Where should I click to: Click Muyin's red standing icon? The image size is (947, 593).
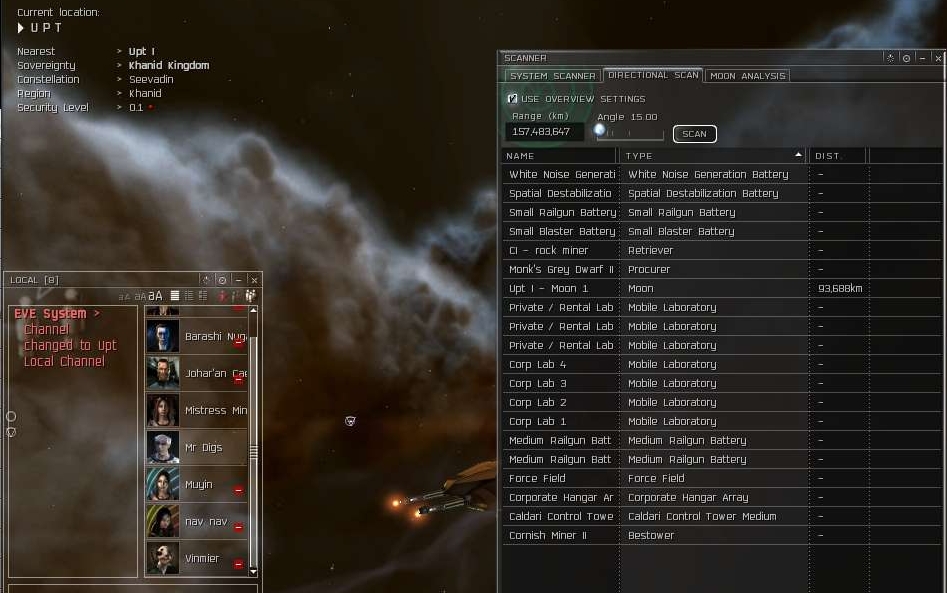[x=239, y=490]
